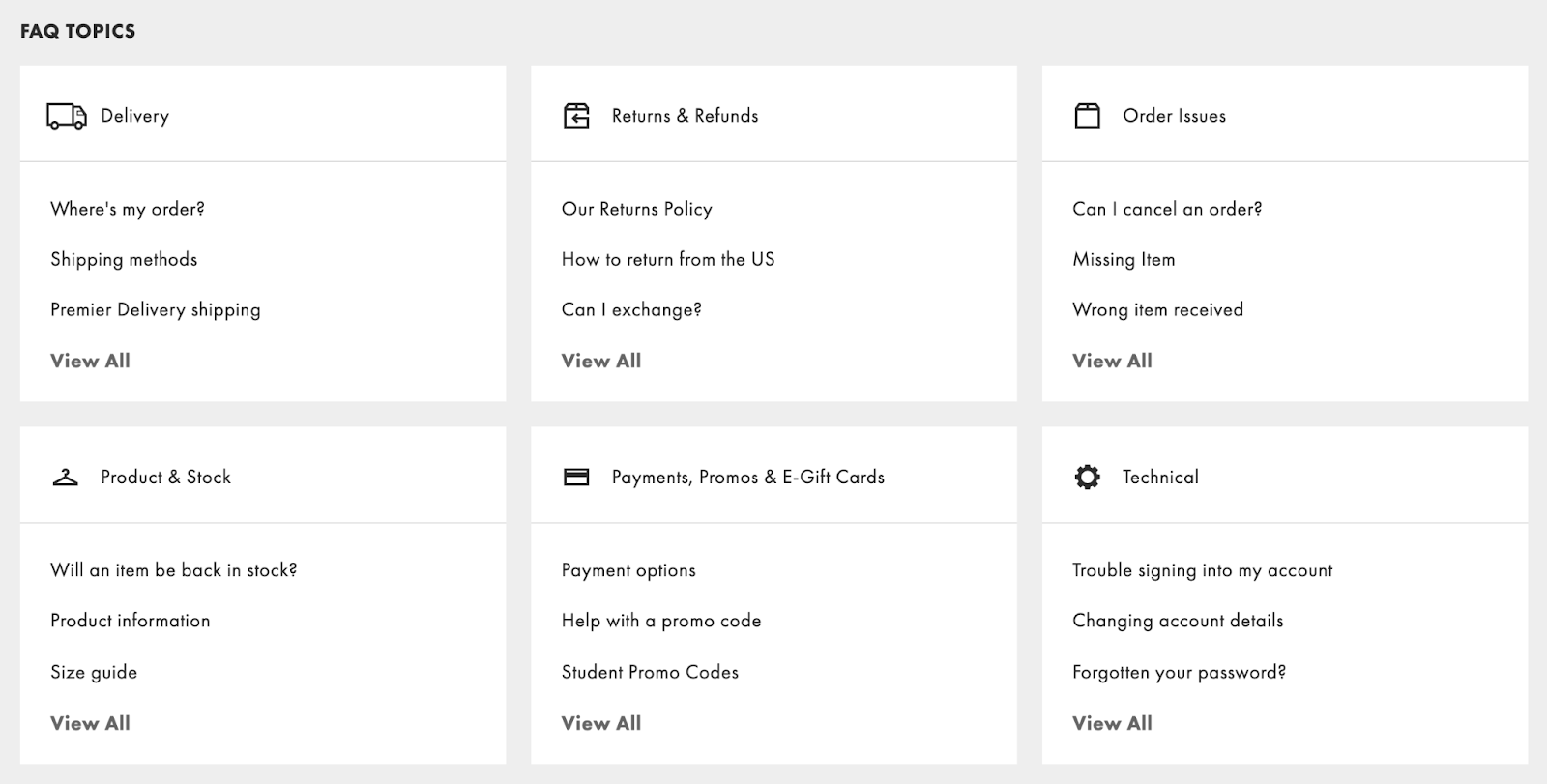The height and width of the screenshot is (784, 1547).
Task: Check "Will an item be back in stock?"
Action: (x=174, y=570)
